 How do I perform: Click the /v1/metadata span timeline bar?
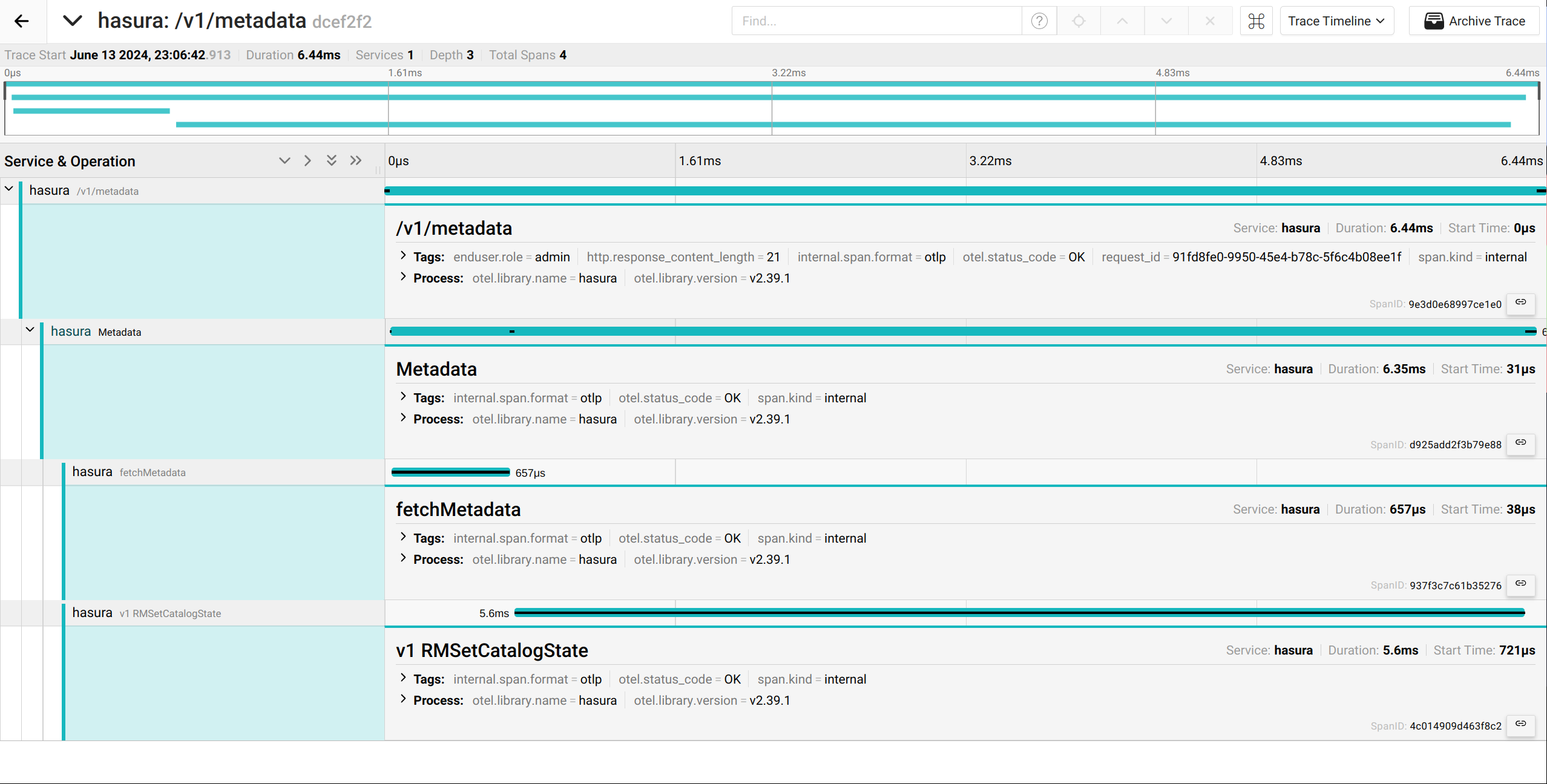[965, 191]
